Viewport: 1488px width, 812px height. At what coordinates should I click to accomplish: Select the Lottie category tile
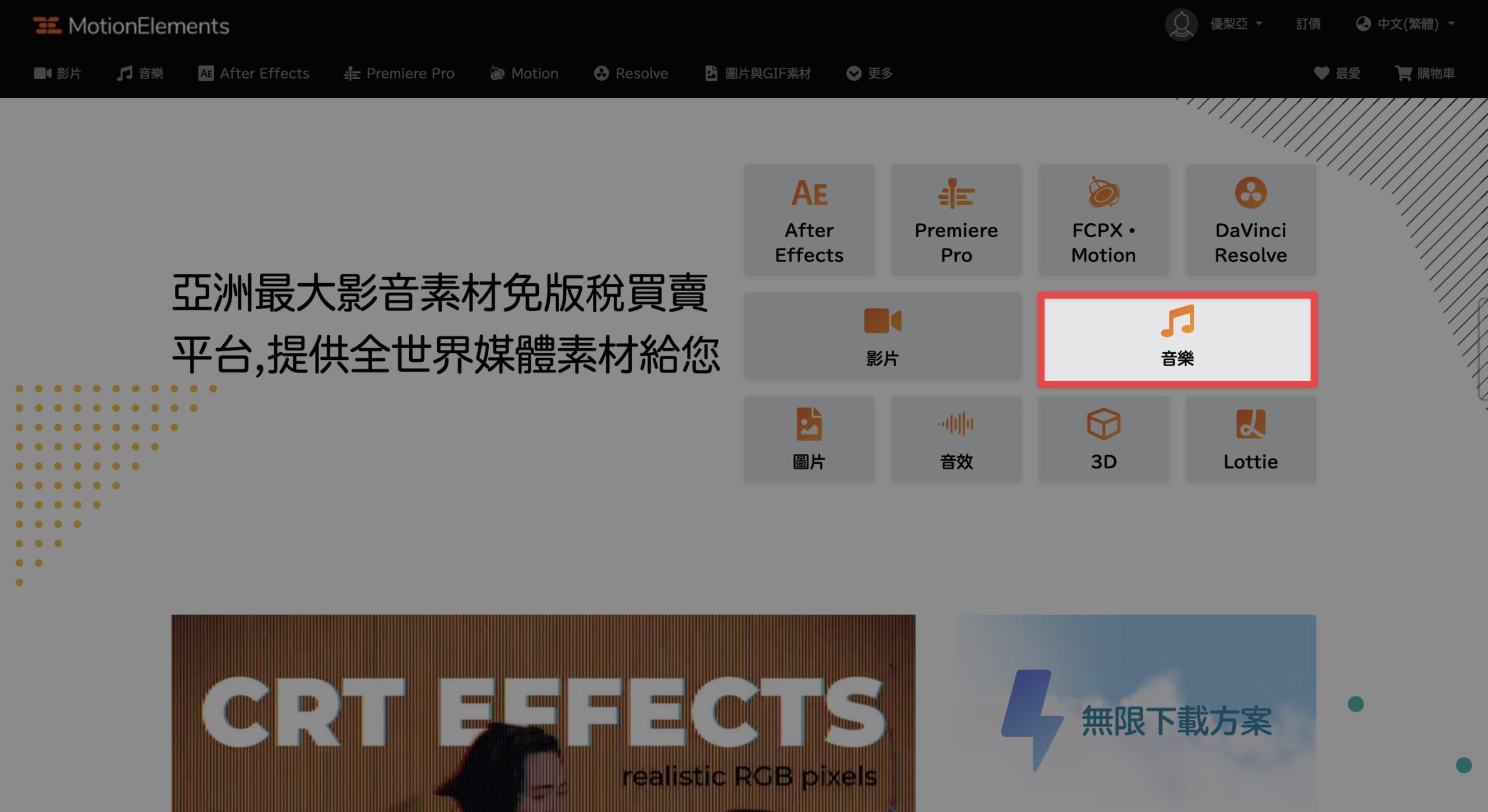1251,439
